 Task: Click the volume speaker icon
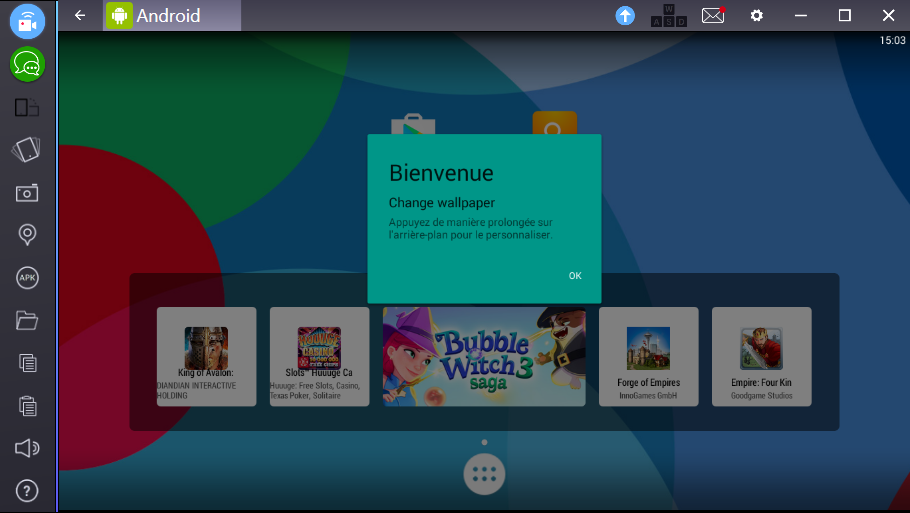[27, 448]
